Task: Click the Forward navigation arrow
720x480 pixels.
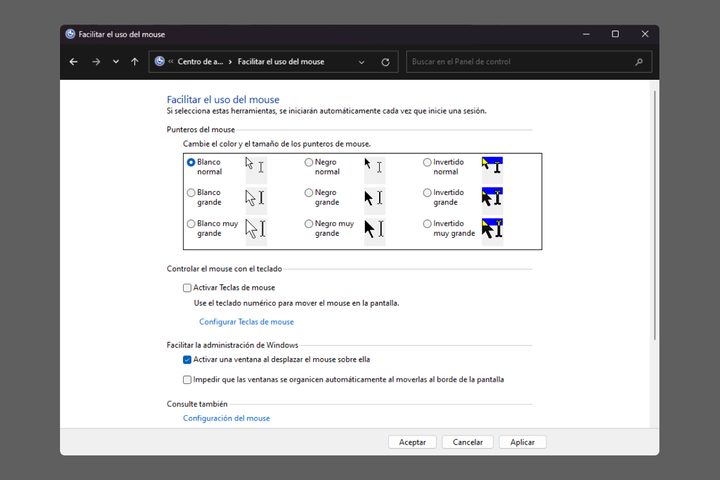Action: 96,62
